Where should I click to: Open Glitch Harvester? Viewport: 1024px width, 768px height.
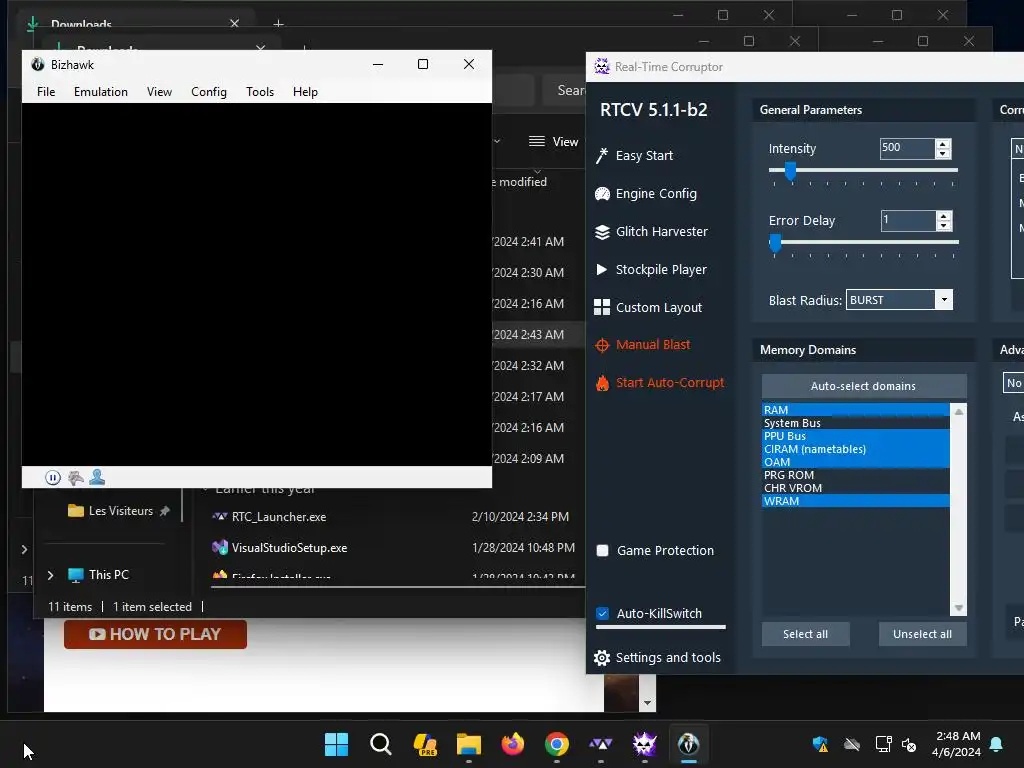[651, 231]
